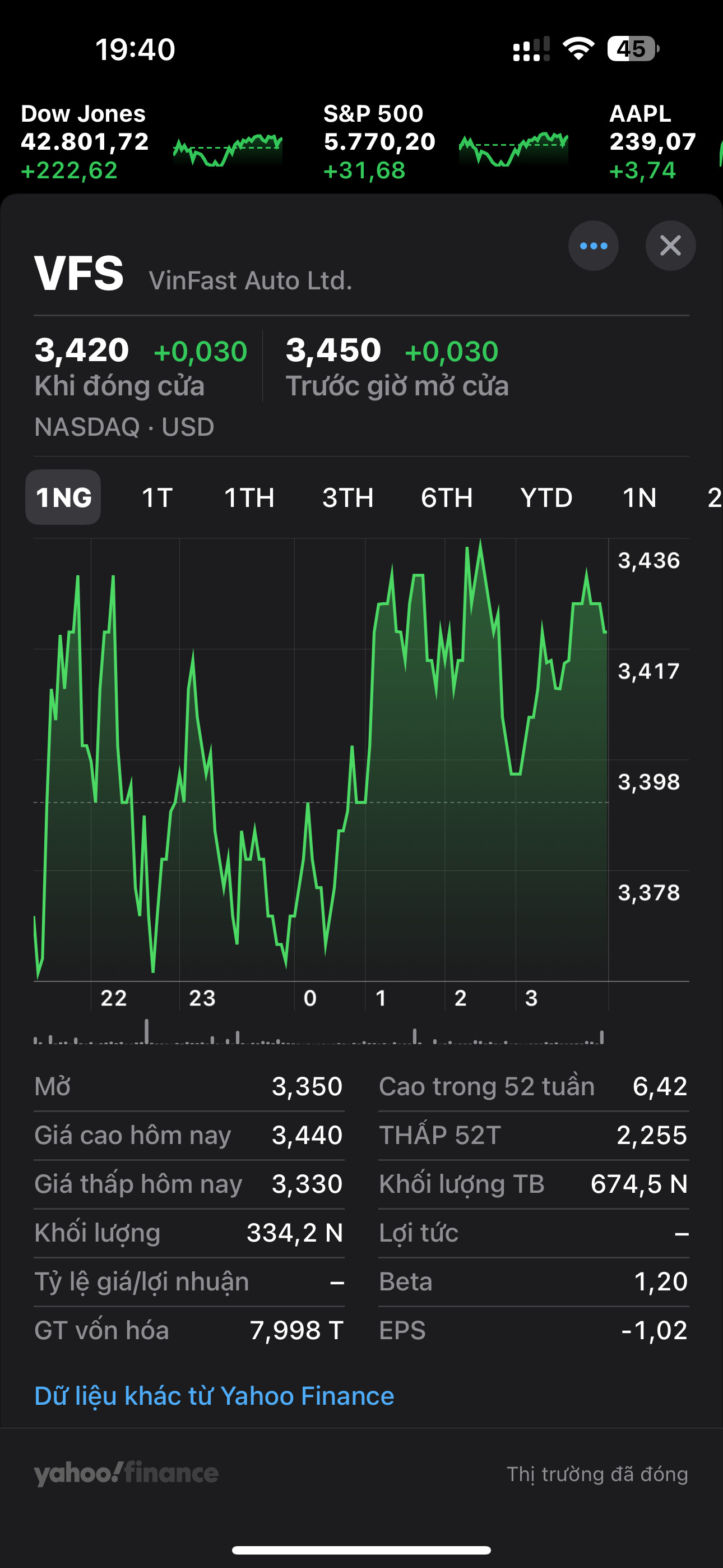This screenshot has width=723, height=1568.
Task: Tap the EPS value -1,02
Action: (x=654, y=1330)
